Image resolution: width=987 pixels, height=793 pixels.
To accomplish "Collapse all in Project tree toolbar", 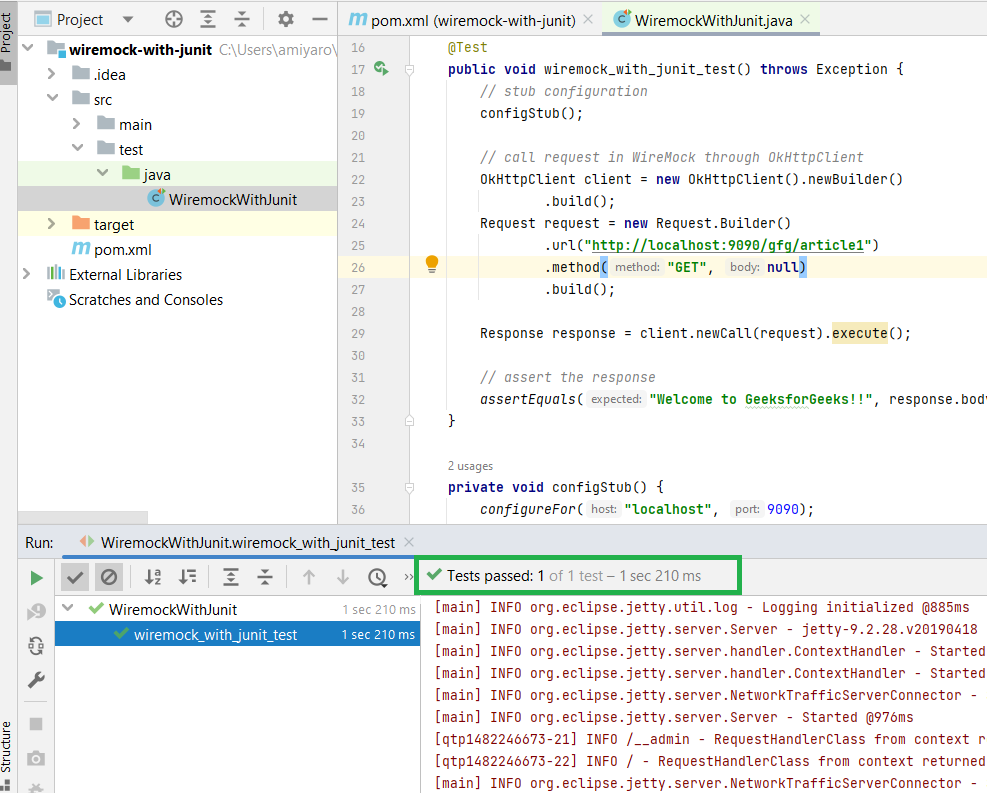I will tap(241, 19).
